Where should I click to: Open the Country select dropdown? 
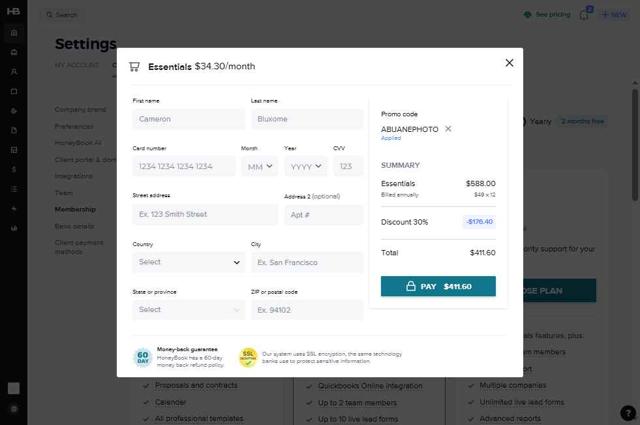tap(189, 262)
